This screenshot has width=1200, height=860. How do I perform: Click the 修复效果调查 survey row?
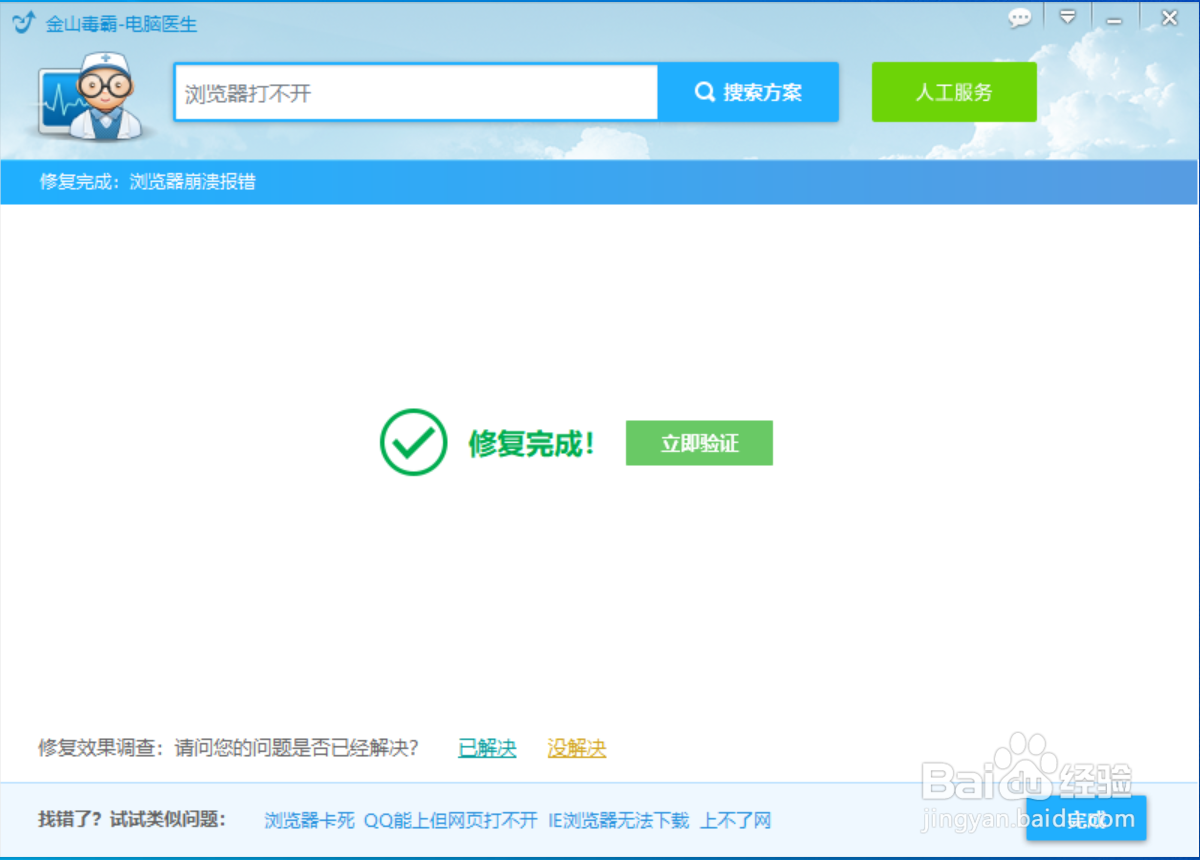click(x=240, y=747)
